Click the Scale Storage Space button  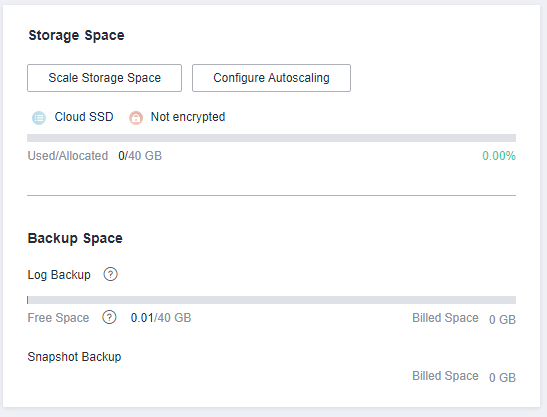tap(104, 78)
